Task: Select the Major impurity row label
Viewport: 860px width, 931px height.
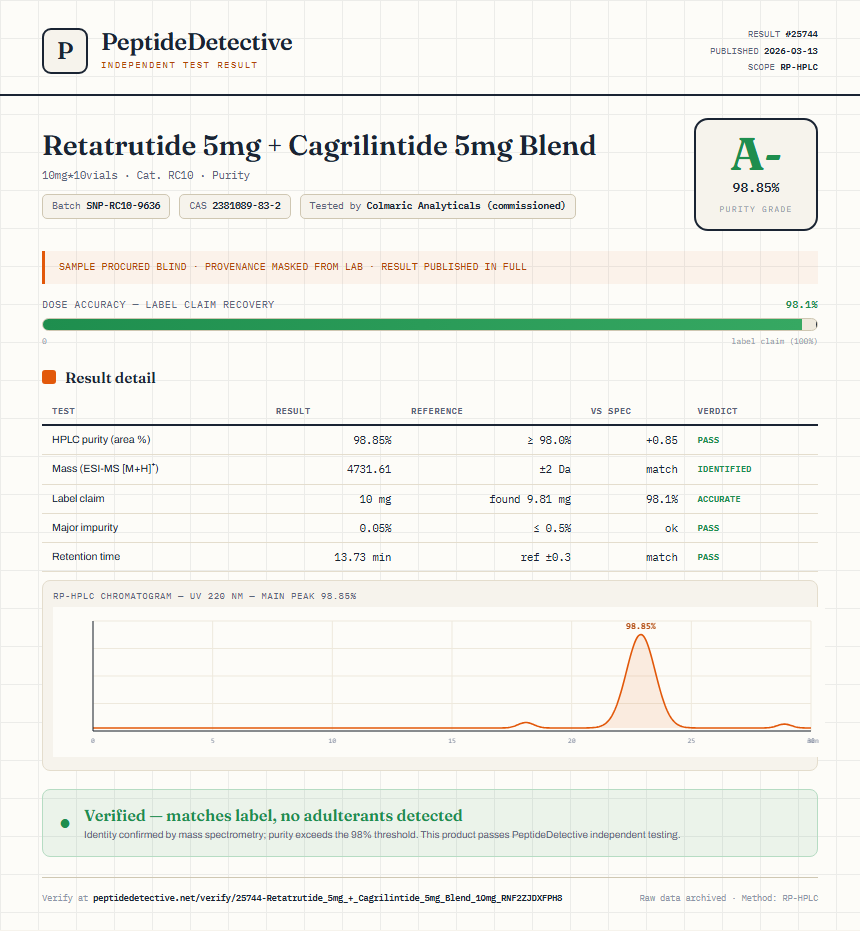Action: (x=85, y=527)
